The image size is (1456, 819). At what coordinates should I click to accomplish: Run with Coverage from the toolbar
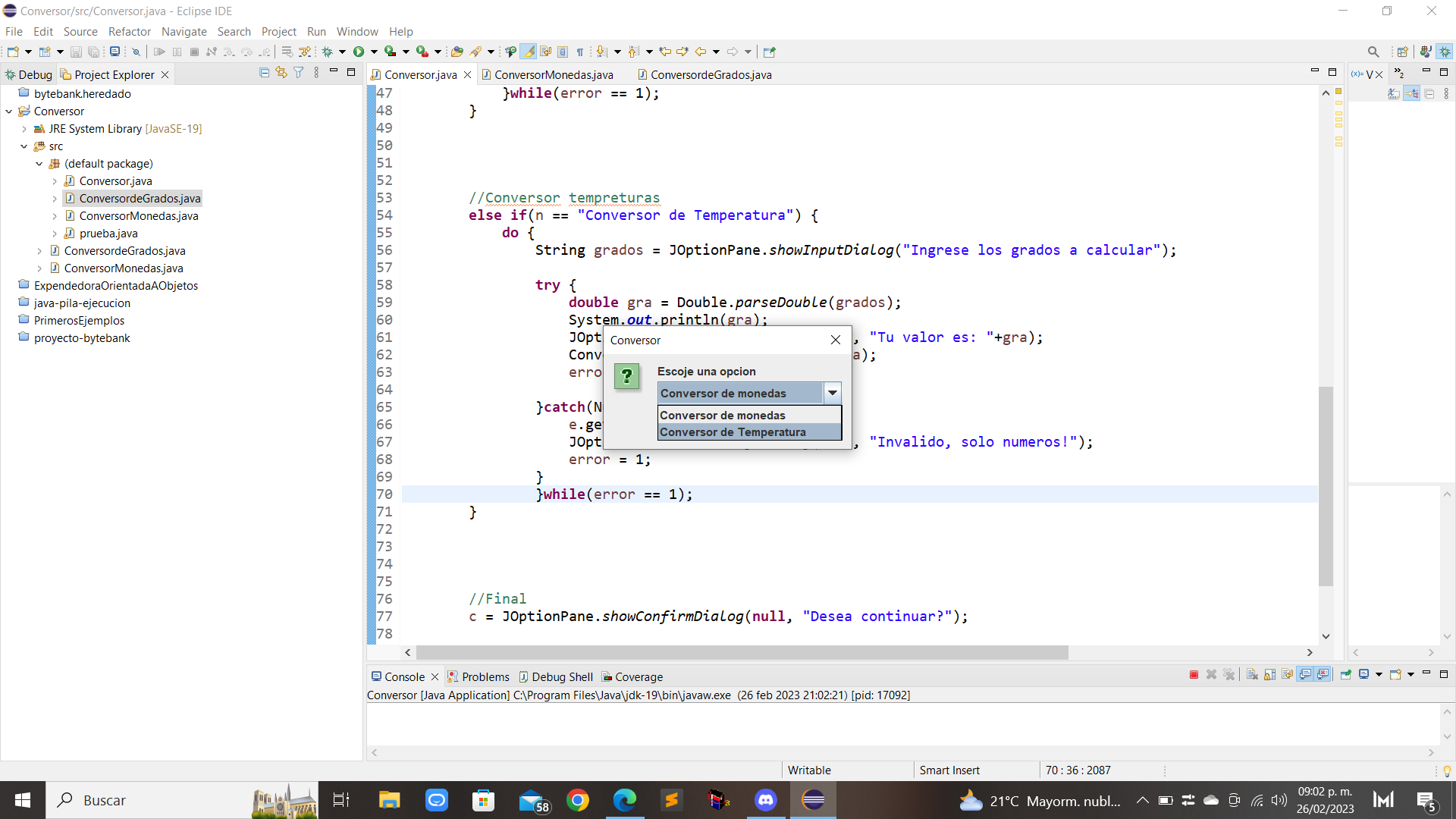click(391, 51)
